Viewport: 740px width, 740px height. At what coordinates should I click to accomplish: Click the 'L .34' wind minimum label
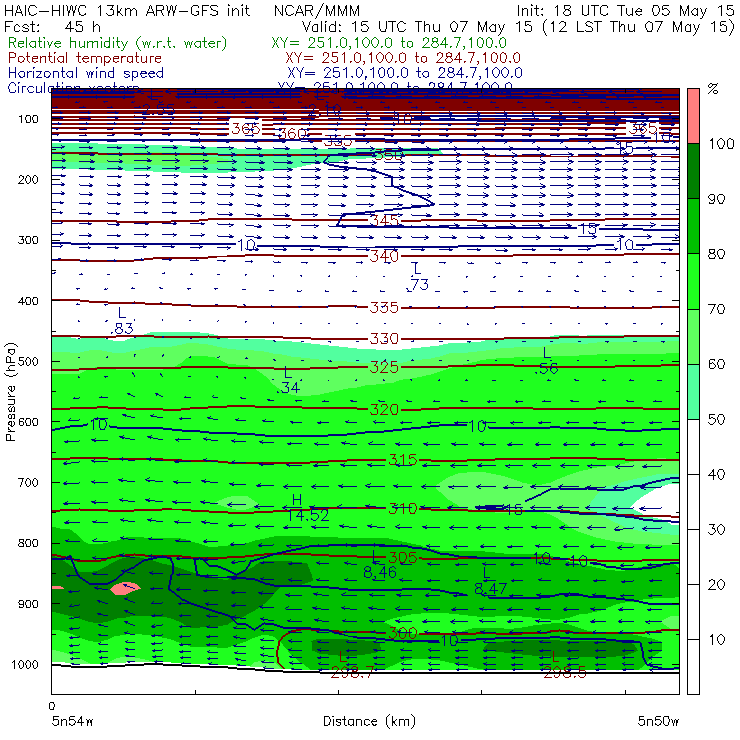tap(287, 381)
